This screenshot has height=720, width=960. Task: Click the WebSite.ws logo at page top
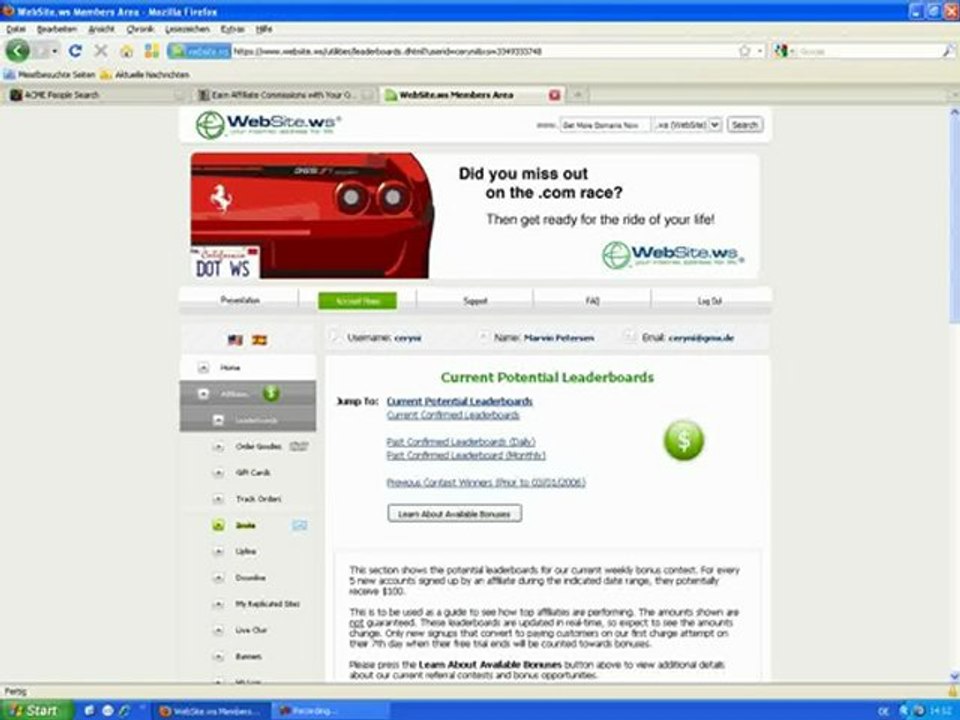pos(268,124)
